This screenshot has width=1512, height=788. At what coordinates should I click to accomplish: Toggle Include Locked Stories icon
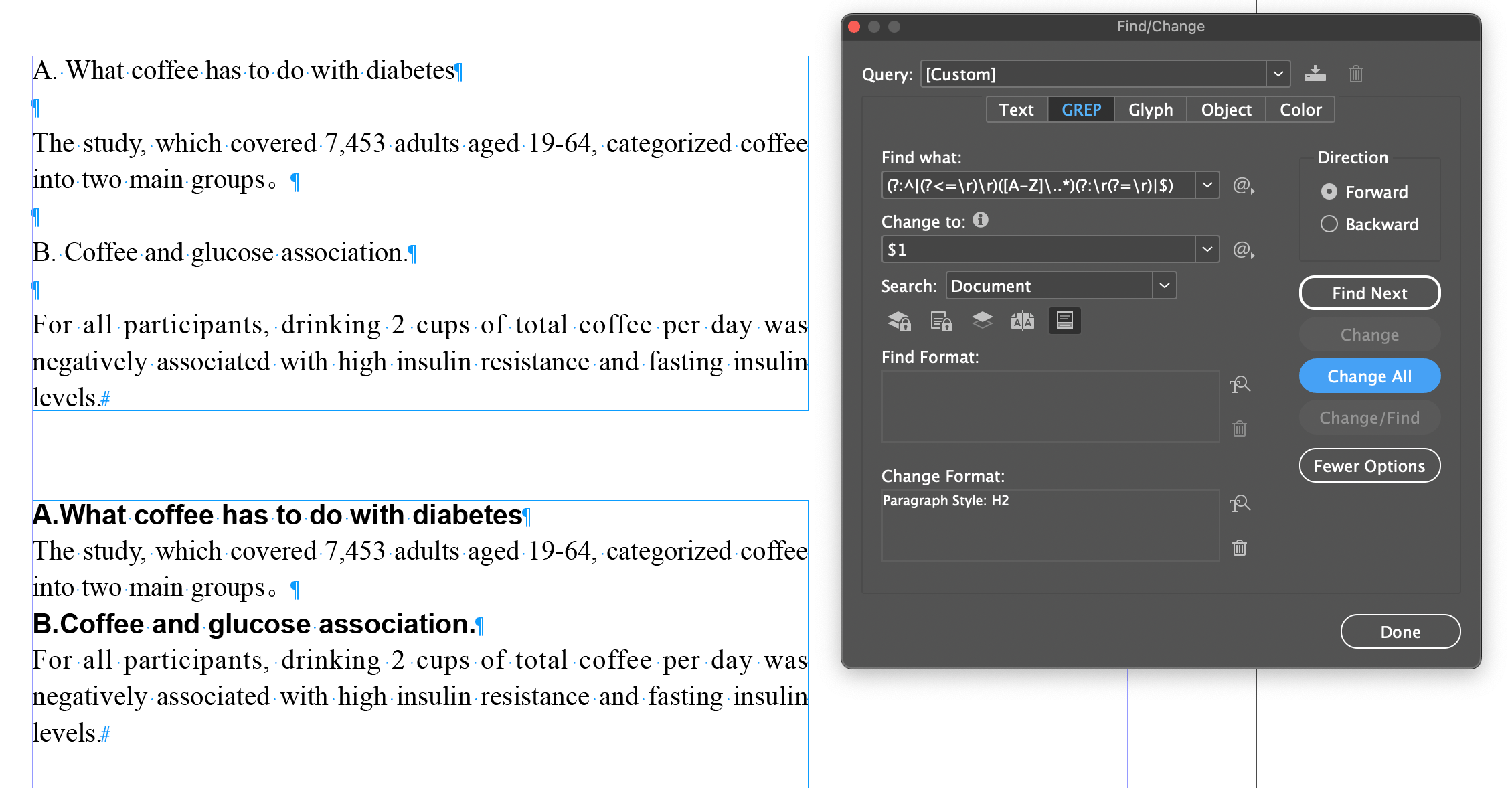coord(941,321)
